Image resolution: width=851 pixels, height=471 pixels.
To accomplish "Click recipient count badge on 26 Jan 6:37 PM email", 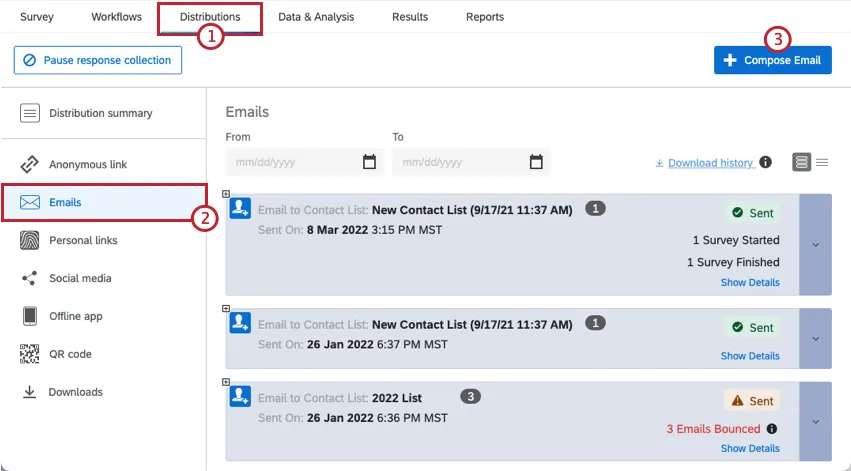I will point(595,323).
